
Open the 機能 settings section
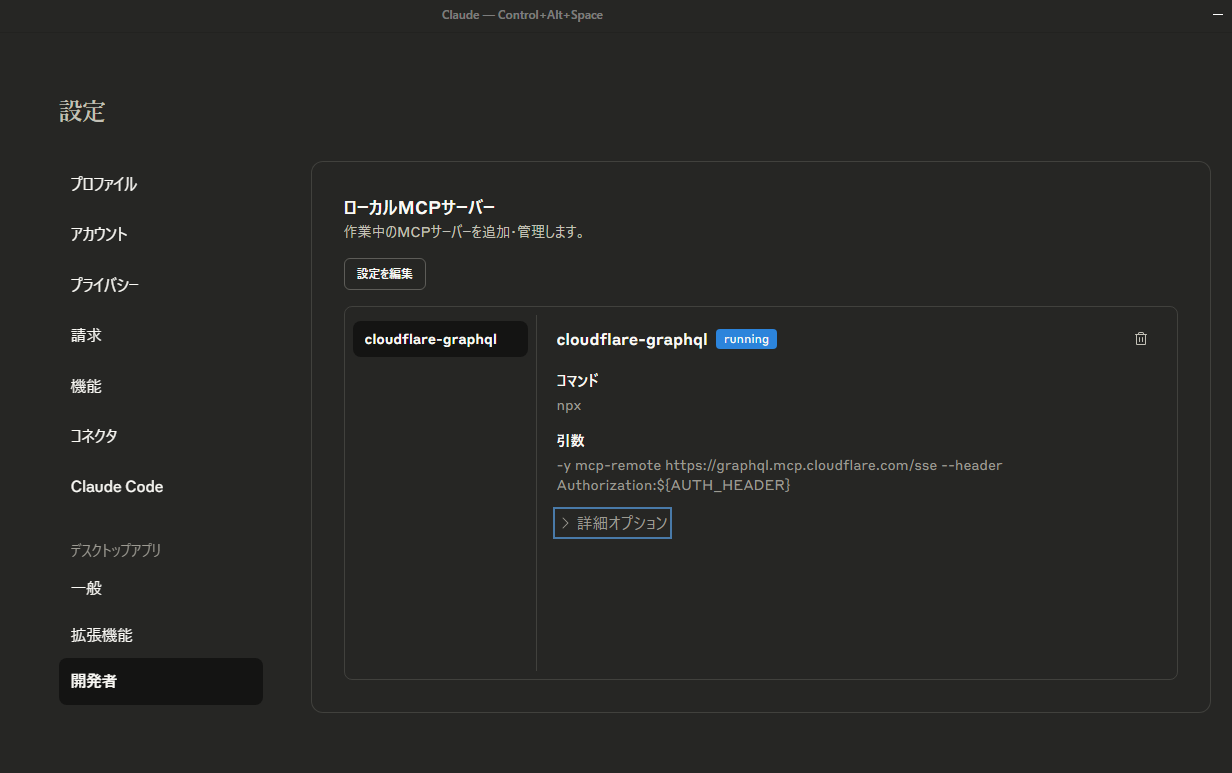[x=86, y=386]
